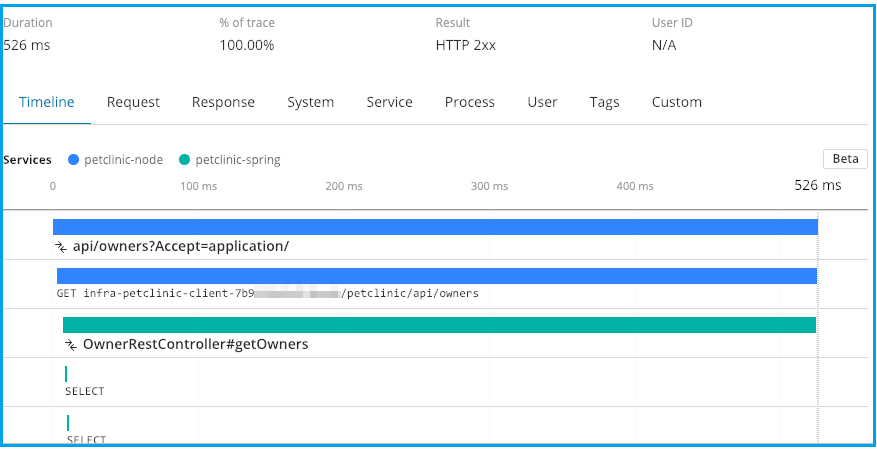Open the Process tab
The height and width of the screenshot is (449, 877).
470,102
